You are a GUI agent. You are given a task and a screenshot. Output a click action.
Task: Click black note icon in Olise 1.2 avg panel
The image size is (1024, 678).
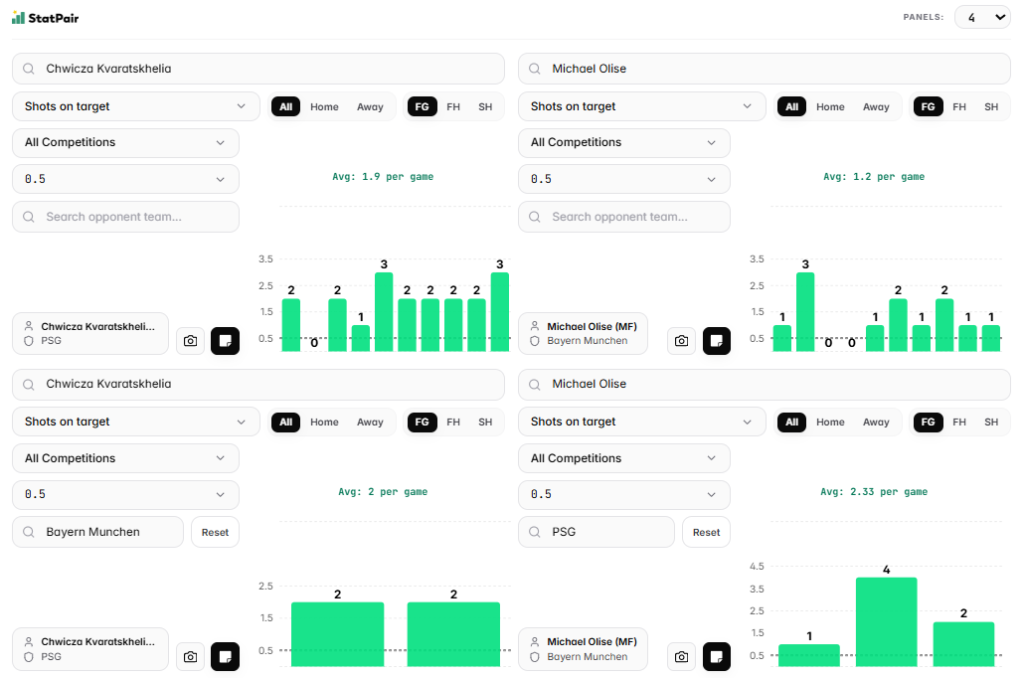tap(716, 341)
